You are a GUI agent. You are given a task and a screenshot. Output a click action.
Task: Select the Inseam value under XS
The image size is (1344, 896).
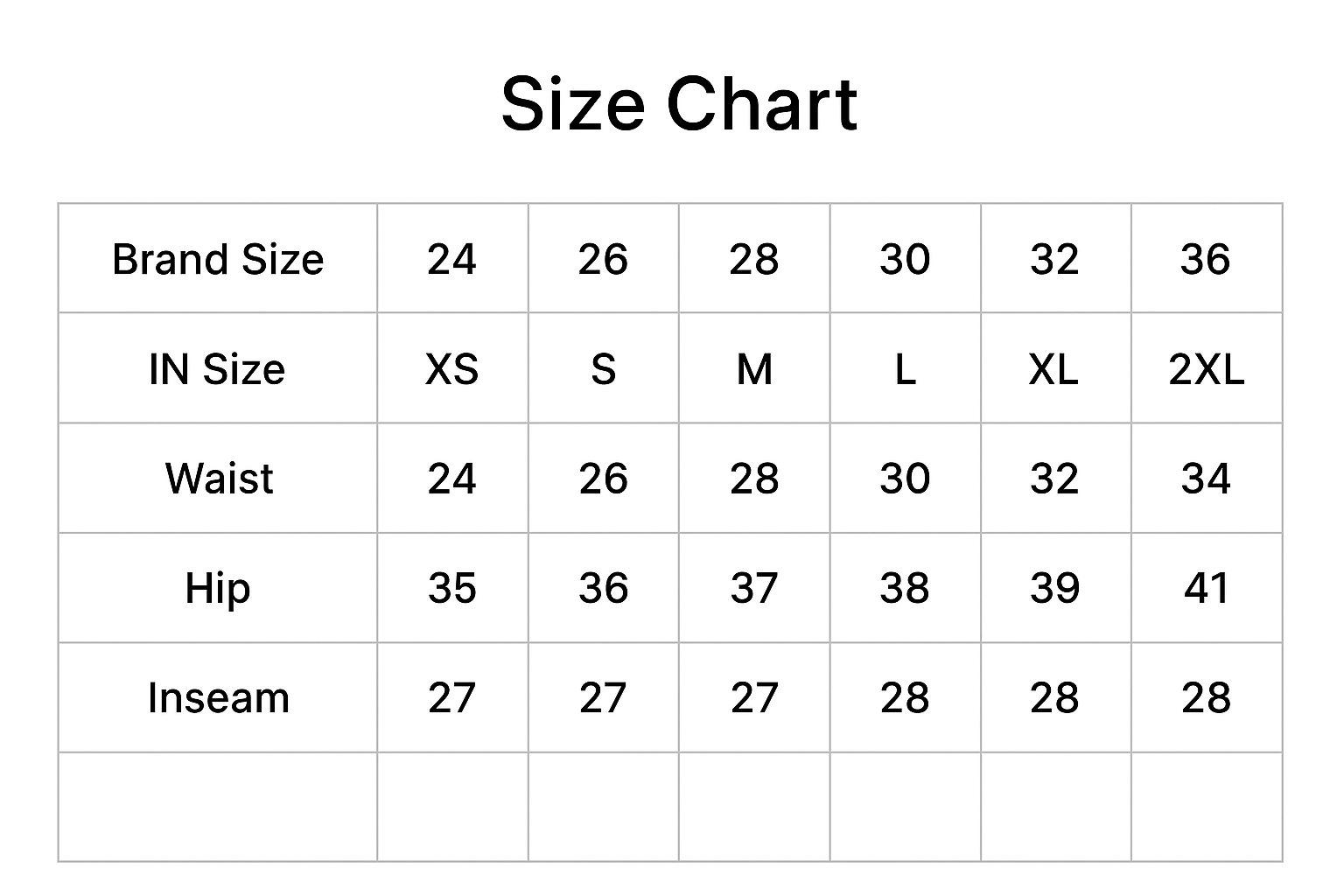[x=451, y=698]
